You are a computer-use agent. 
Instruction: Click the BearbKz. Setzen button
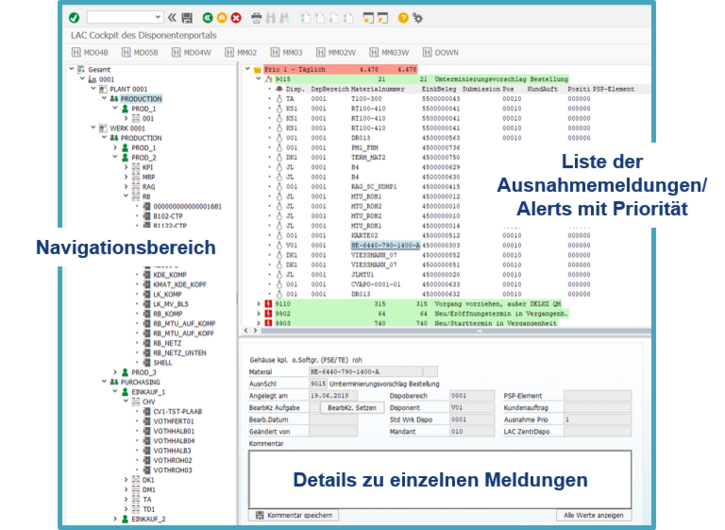pyautogui.click(x=353, y=407)
